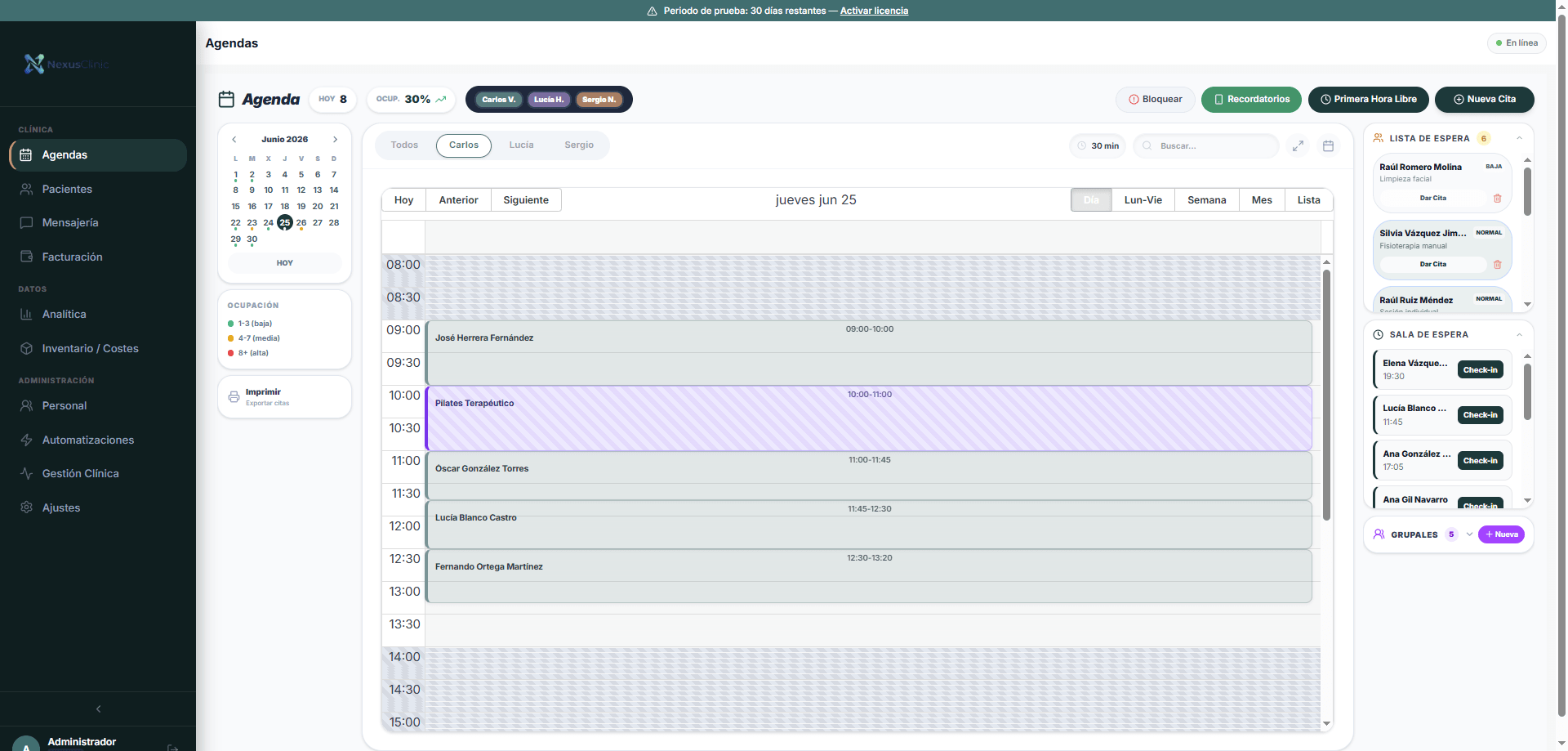
Task: Click the NexusClinic logo
Action: pos(66,64)
